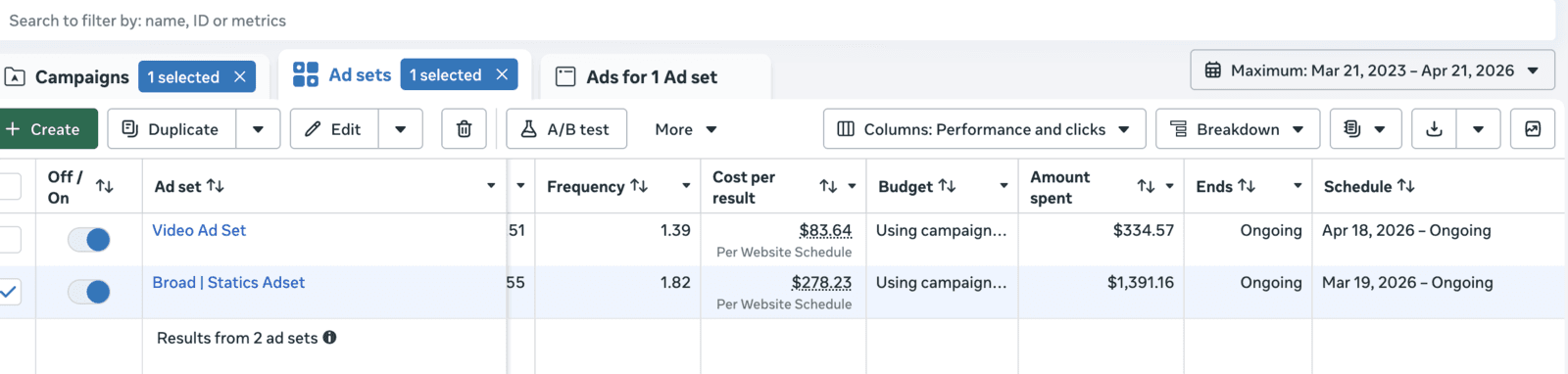This screenshot has height=374, width=1568.
Task: Toggle off Broad | Statics Adset switch
Action: click(89, 291)
